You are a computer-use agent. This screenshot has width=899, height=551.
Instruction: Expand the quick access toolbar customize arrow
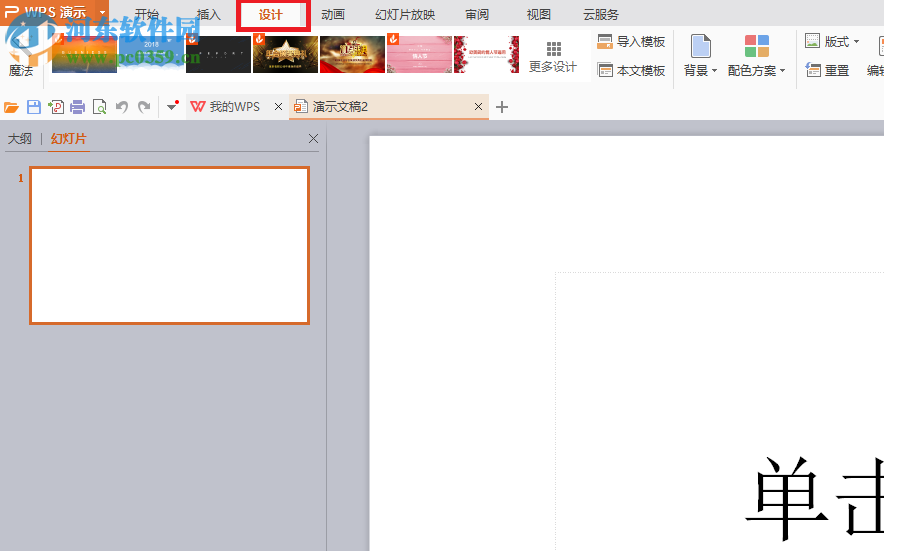click(x=172, y=106)
